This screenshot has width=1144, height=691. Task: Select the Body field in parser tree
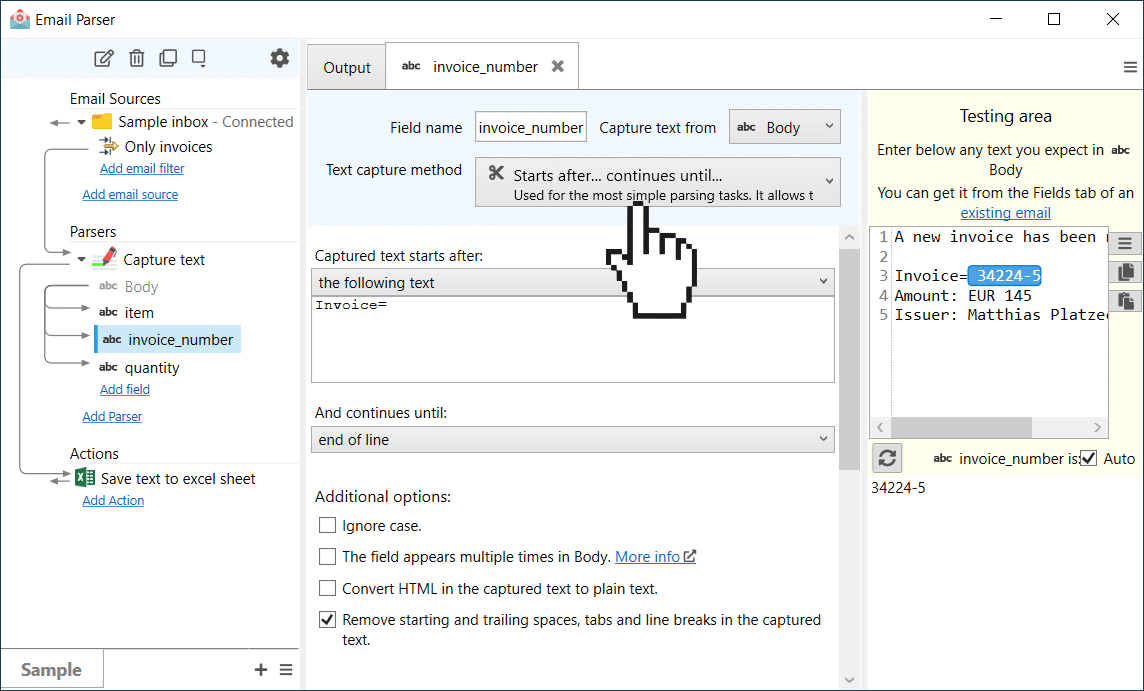[128, 287]
